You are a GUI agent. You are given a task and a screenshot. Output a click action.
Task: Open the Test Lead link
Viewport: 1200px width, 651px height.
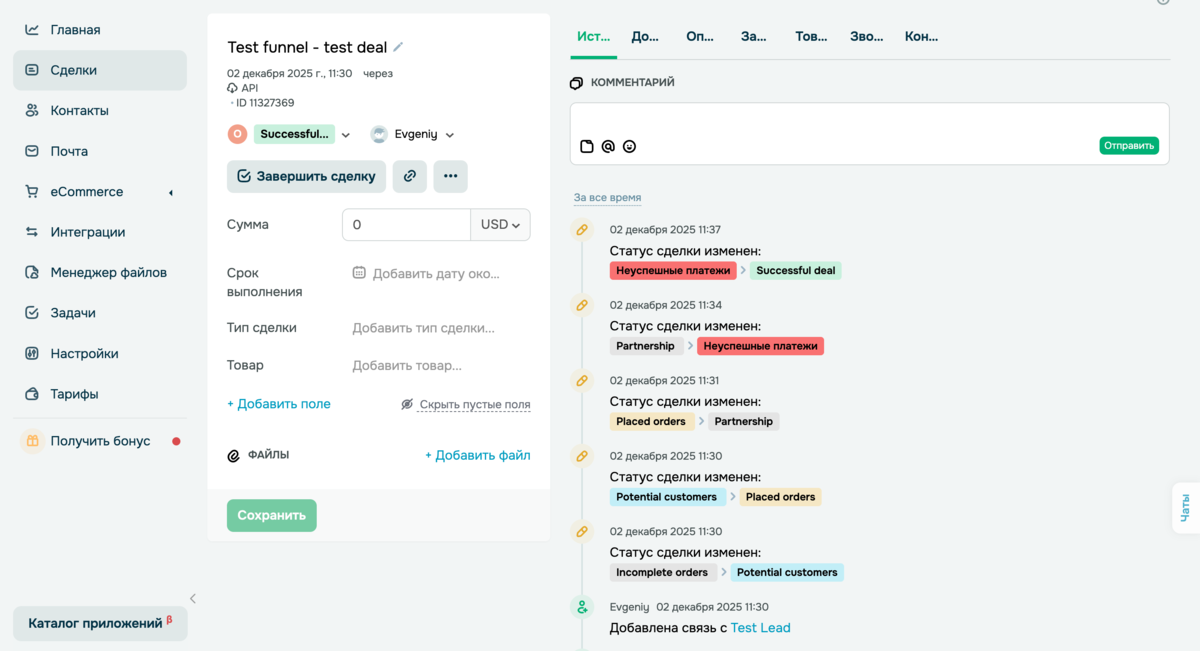(x=760, y=628)
